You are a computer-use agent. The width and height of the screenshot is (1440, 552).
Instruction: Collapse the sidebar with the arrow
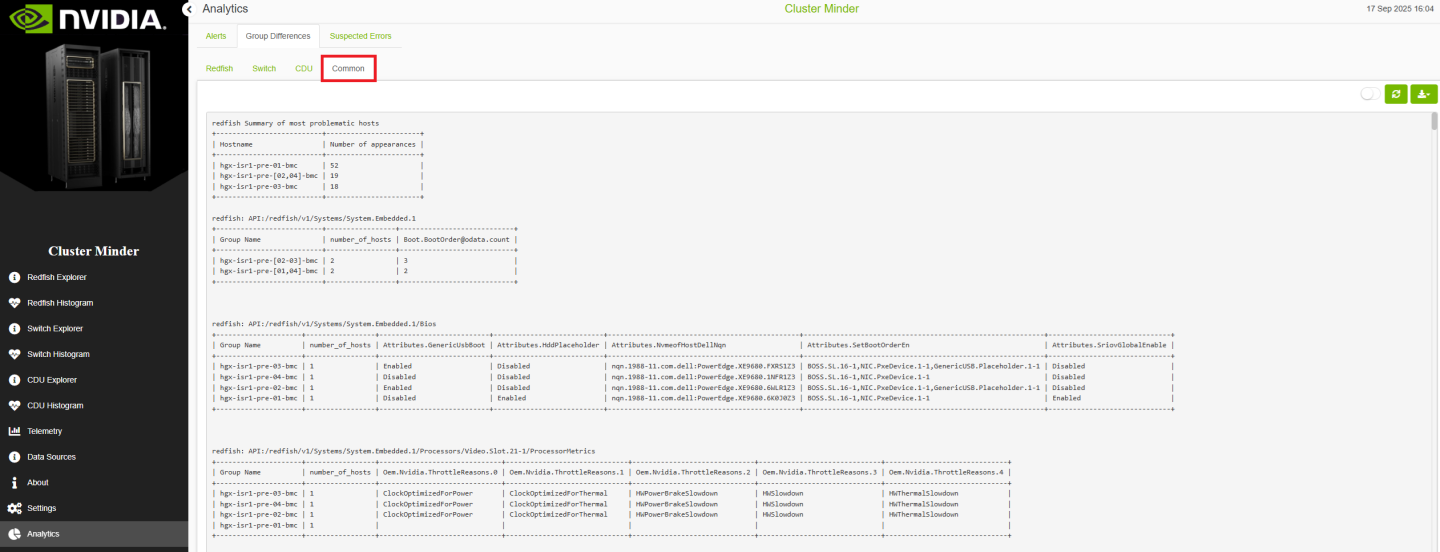pyautogui.click(x=189, y=9)
